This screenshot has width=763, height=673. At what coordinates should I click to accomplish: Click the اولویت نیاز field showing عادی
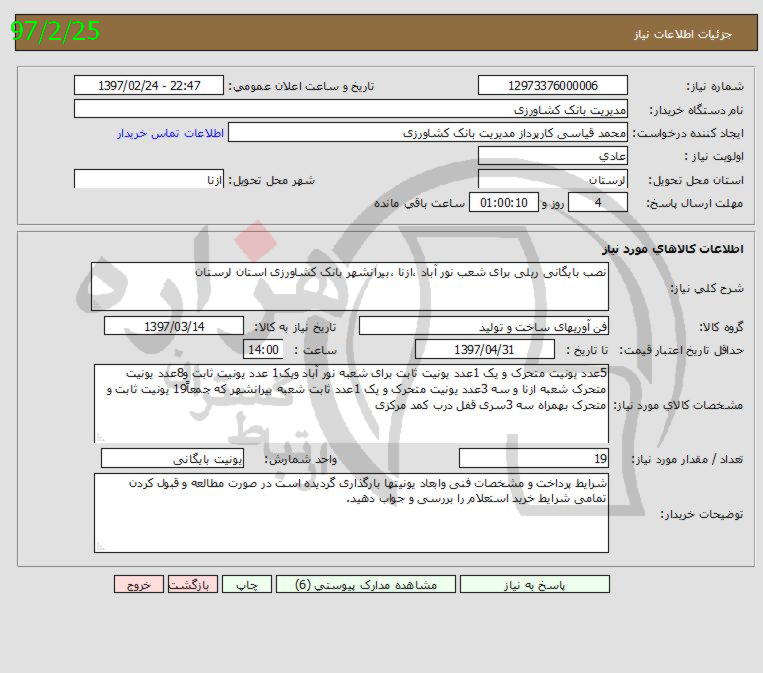553,156
